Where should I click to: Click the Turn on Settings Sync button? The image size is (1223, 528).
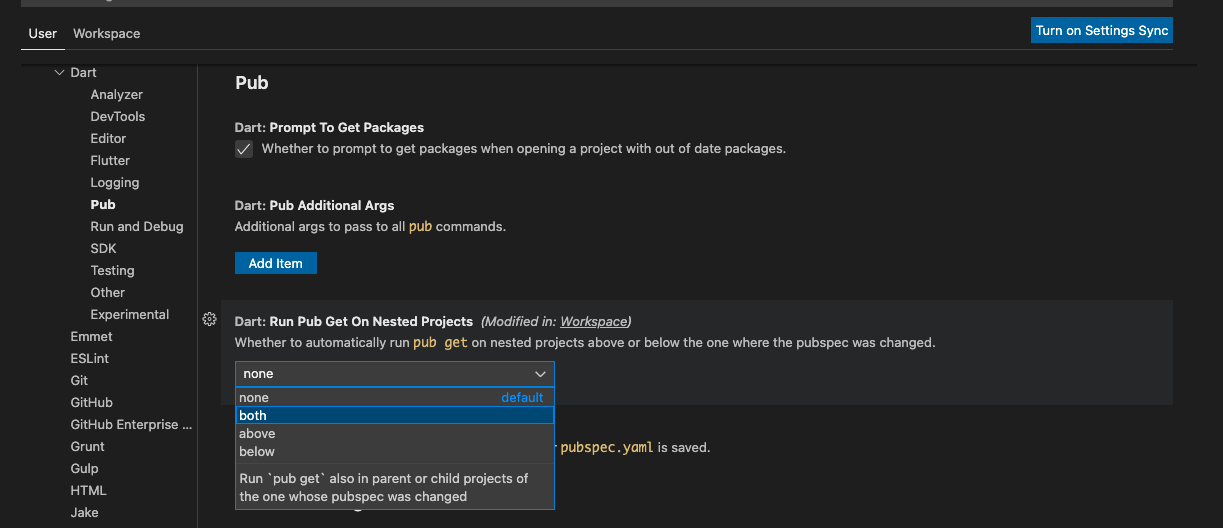1101,31
